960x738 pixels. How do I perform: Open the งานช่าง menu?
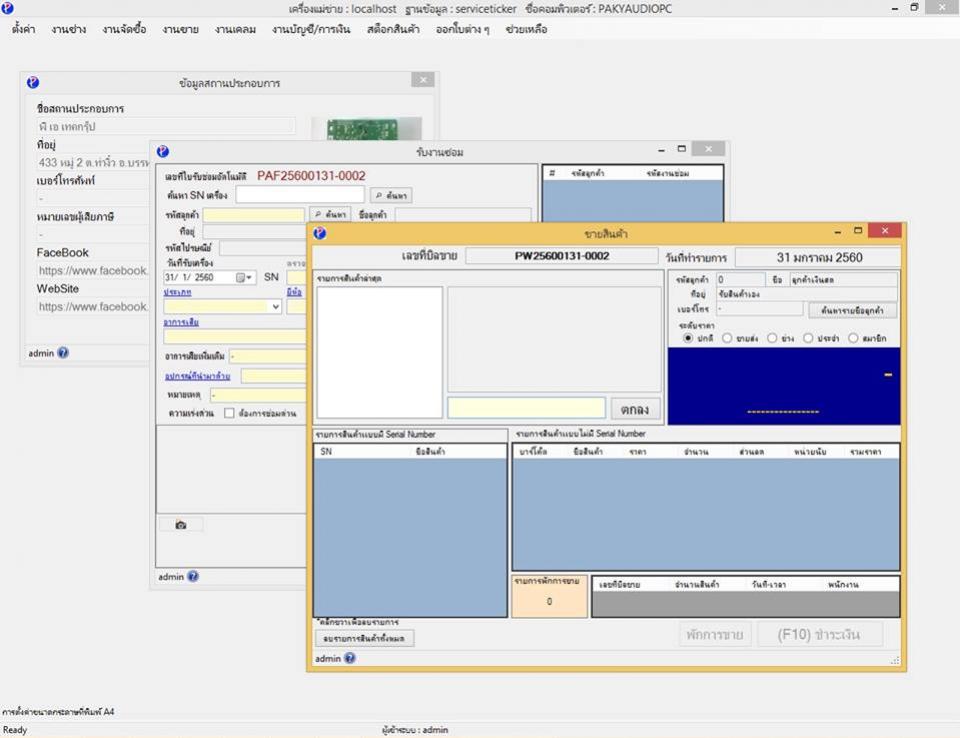click(69, 29)
